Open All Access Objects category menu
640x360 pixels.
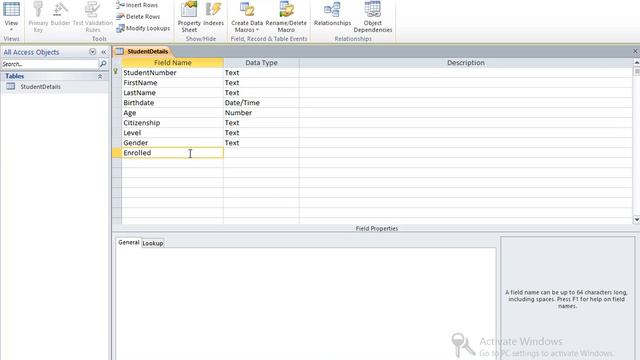93,52
